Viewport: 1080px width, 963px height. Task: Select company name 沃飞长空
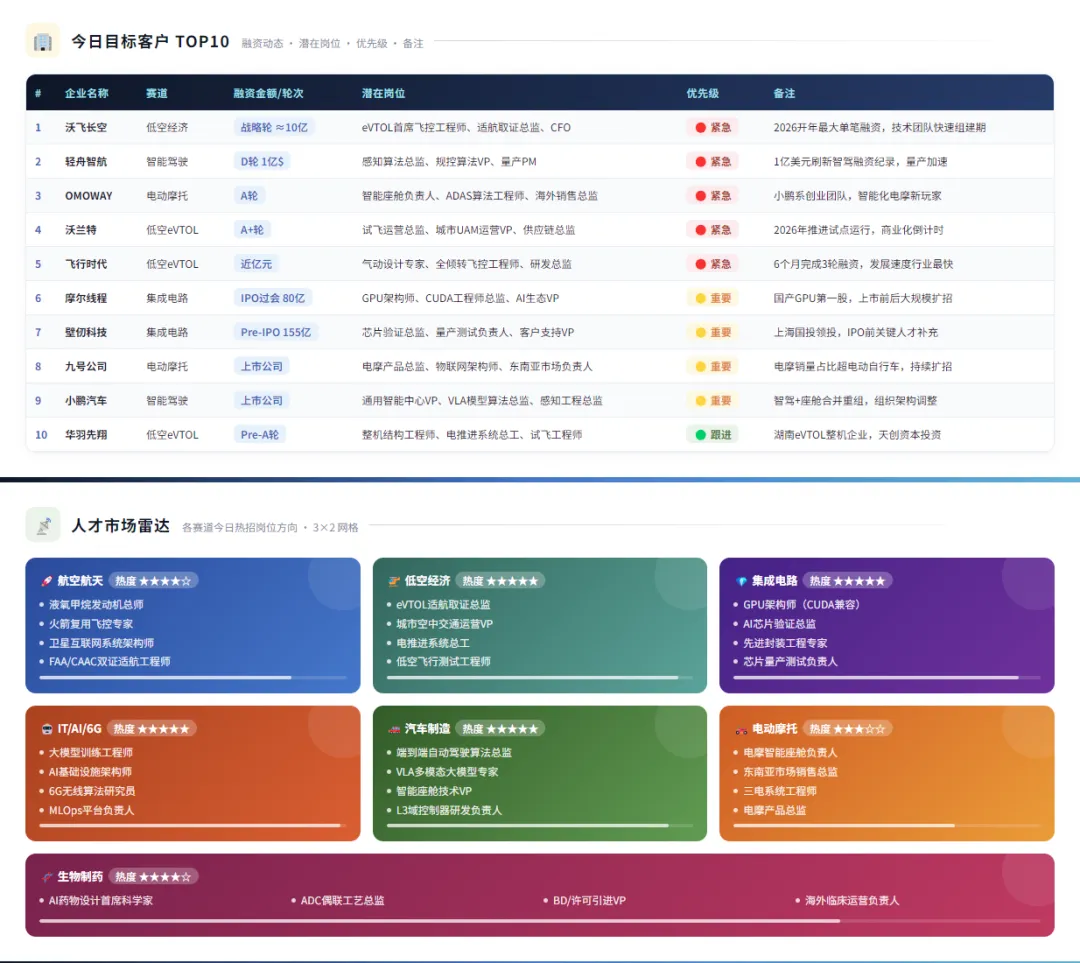[86, 127]
